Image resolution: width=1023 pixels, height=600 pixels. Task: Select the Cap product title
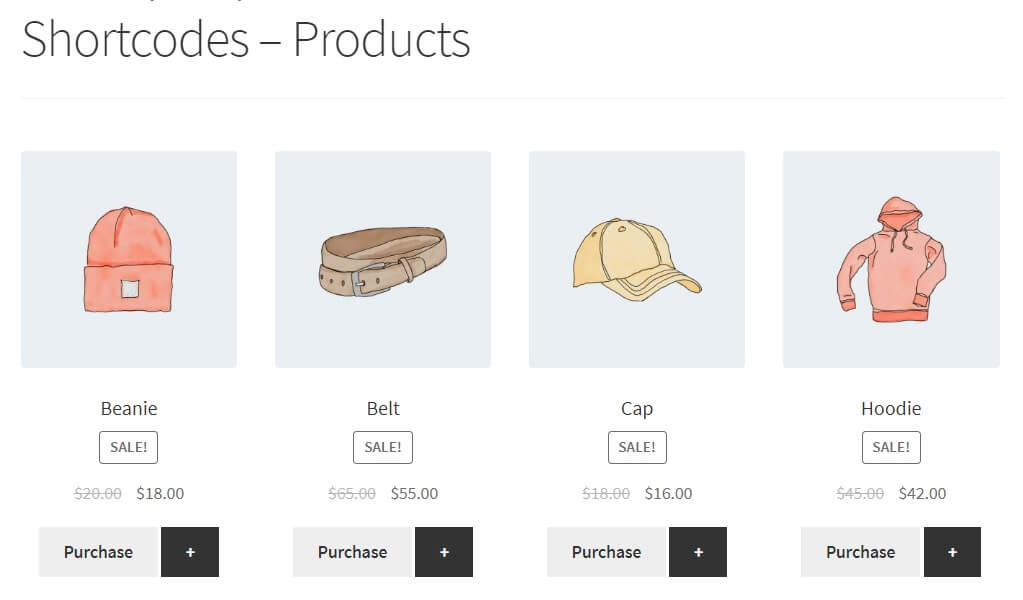tap(637, 409)
